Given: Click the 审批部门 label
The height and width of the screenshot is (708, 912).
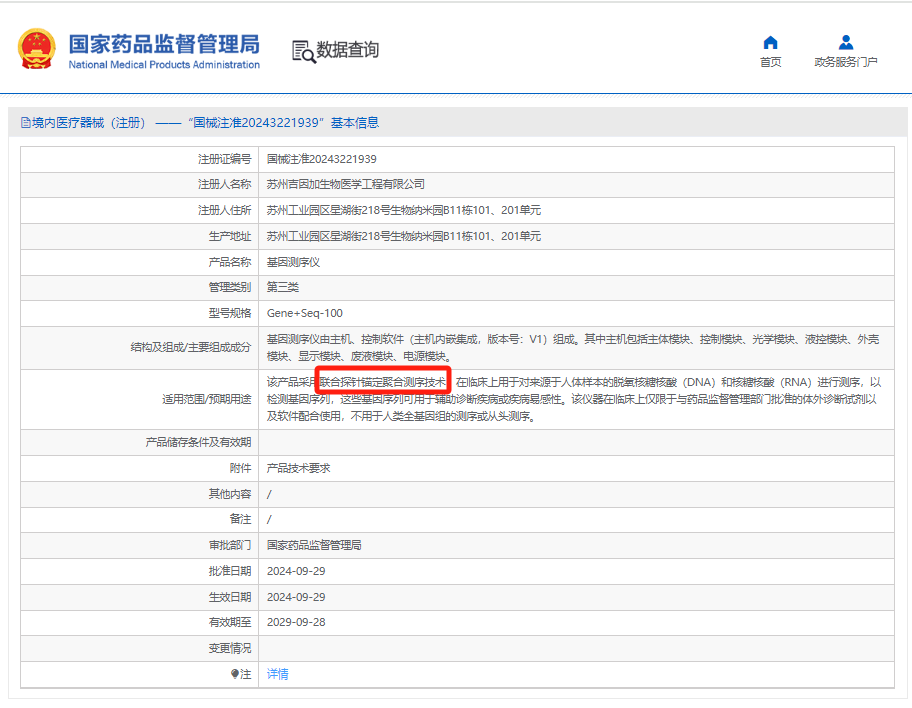Looking at the screenshot, I should click(230, 545).
